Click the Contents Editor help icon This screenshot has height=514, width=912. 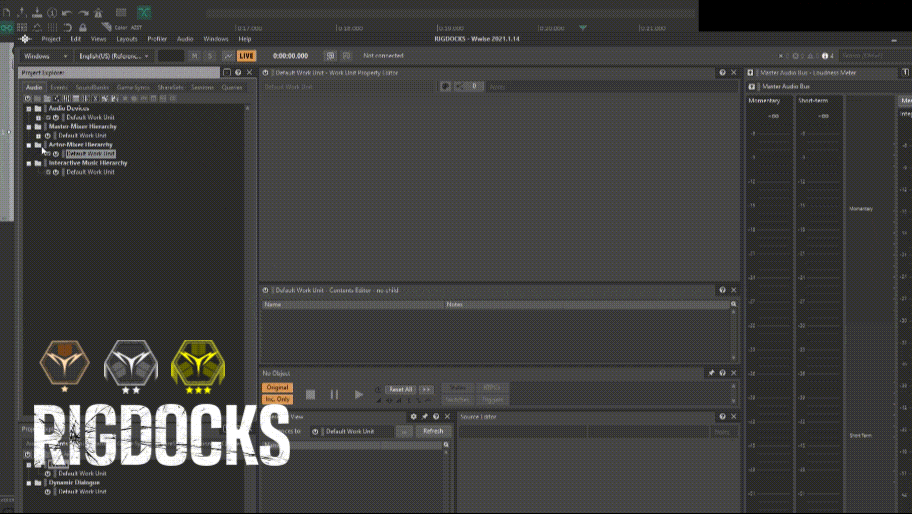[722, 290]
